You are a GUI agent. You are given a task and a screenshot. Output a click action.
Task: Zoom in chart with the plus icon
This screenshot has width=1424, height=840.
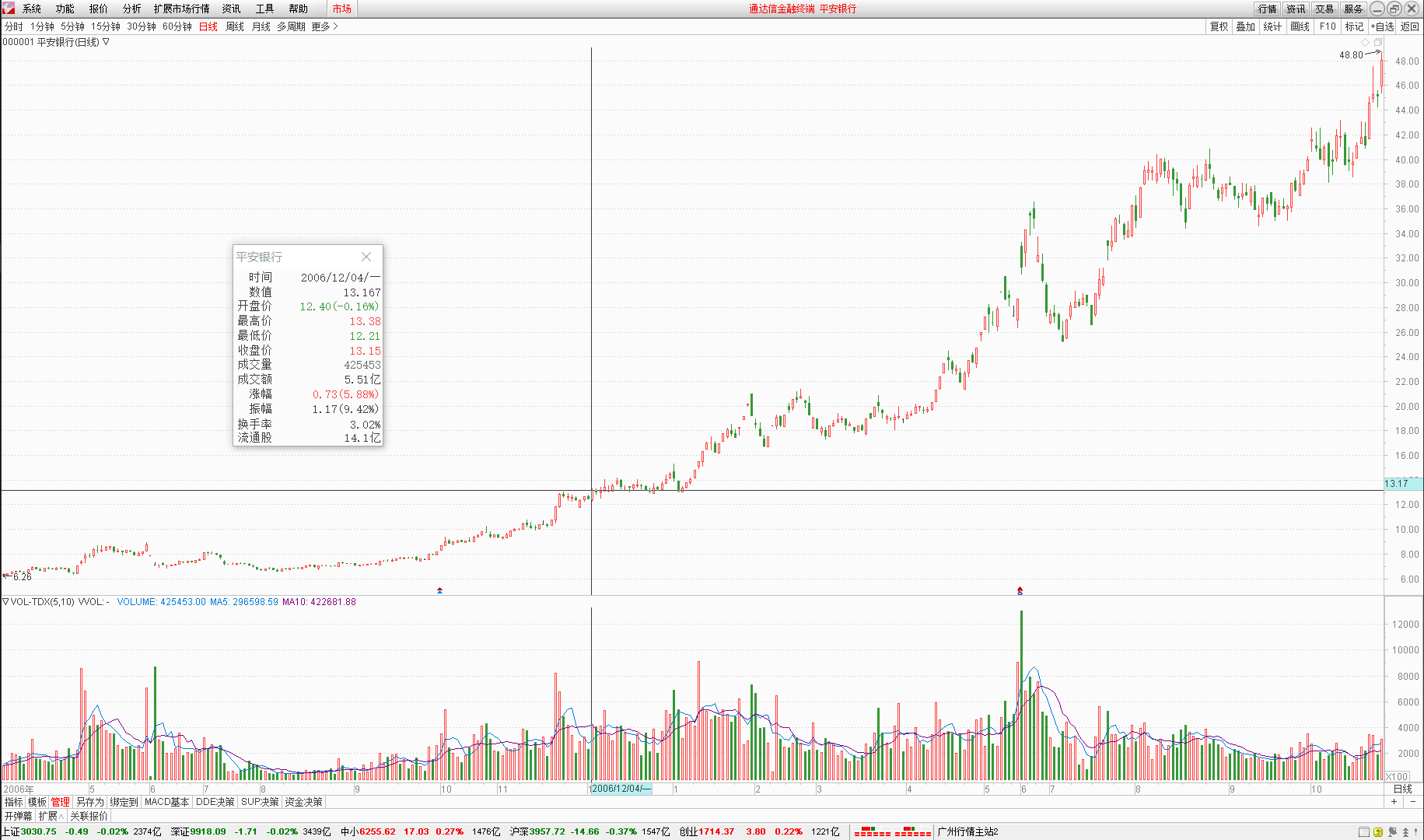pyautogui.click(x=1394, y=802)
